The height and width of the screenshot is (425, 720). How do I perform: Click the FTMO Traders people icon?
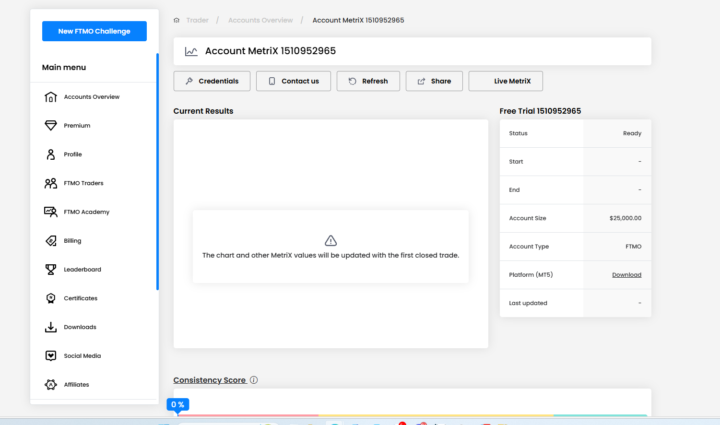(51, 183)
